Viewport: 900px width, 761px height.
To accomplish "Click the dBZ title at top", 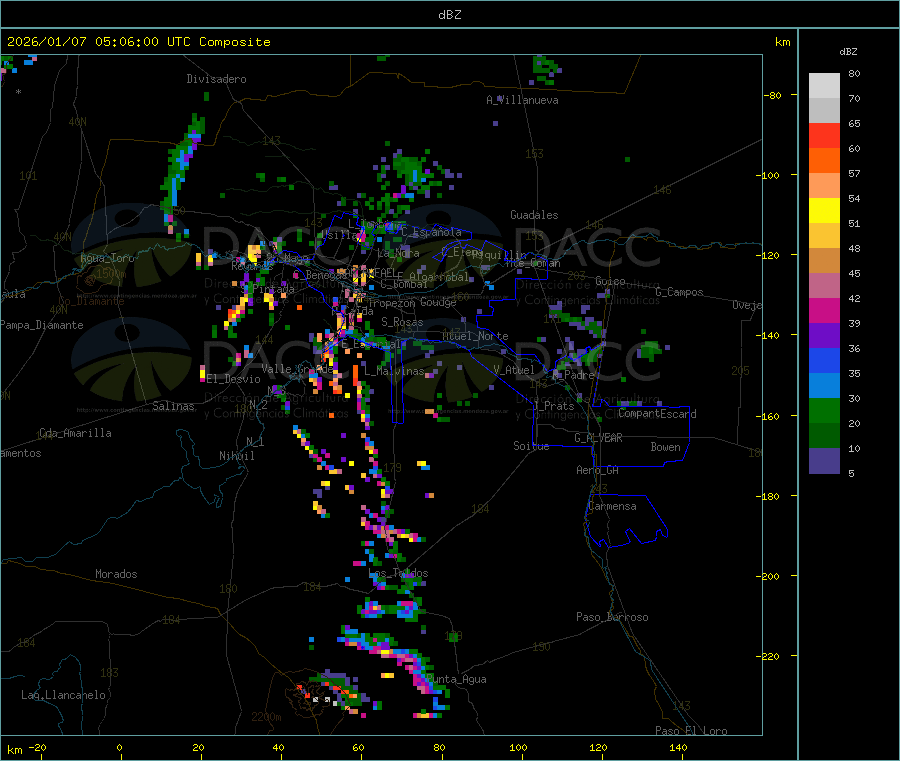I will click(x=449, y=15).
